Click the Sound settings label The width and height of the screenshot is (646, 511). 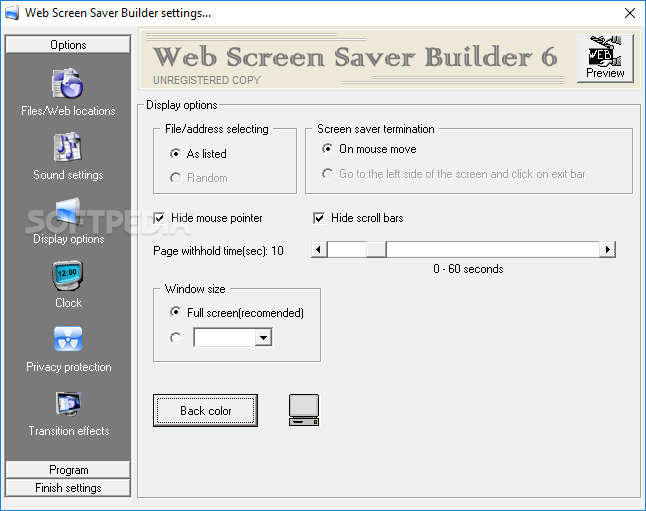pos(68,175)
